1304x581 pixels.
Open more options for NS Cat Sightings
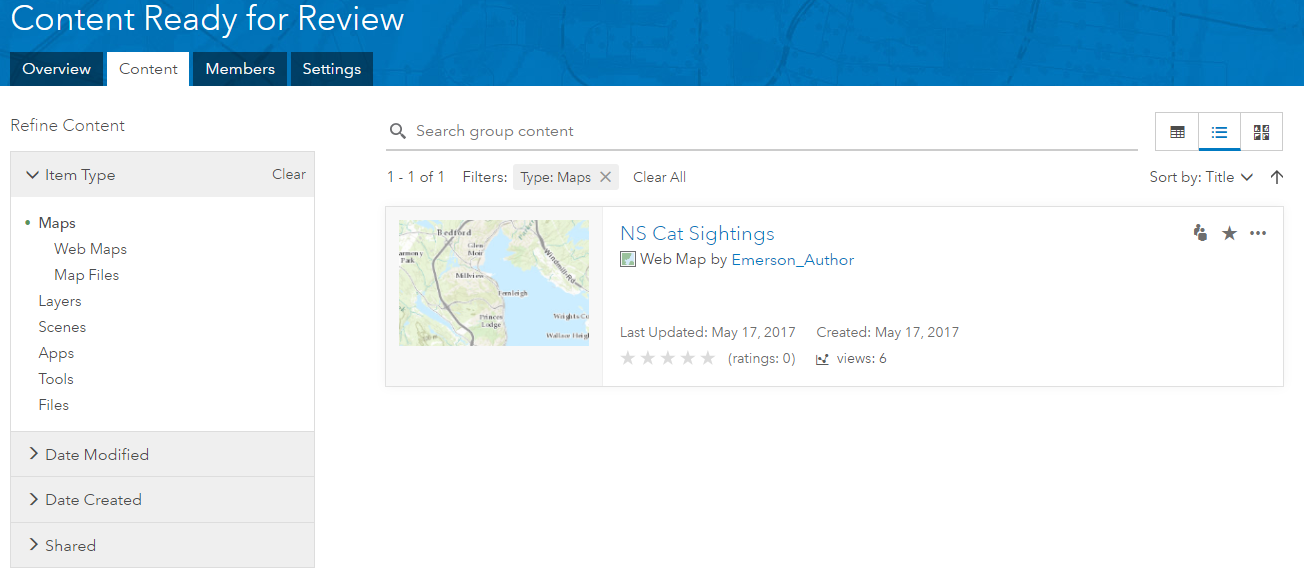1258,233
